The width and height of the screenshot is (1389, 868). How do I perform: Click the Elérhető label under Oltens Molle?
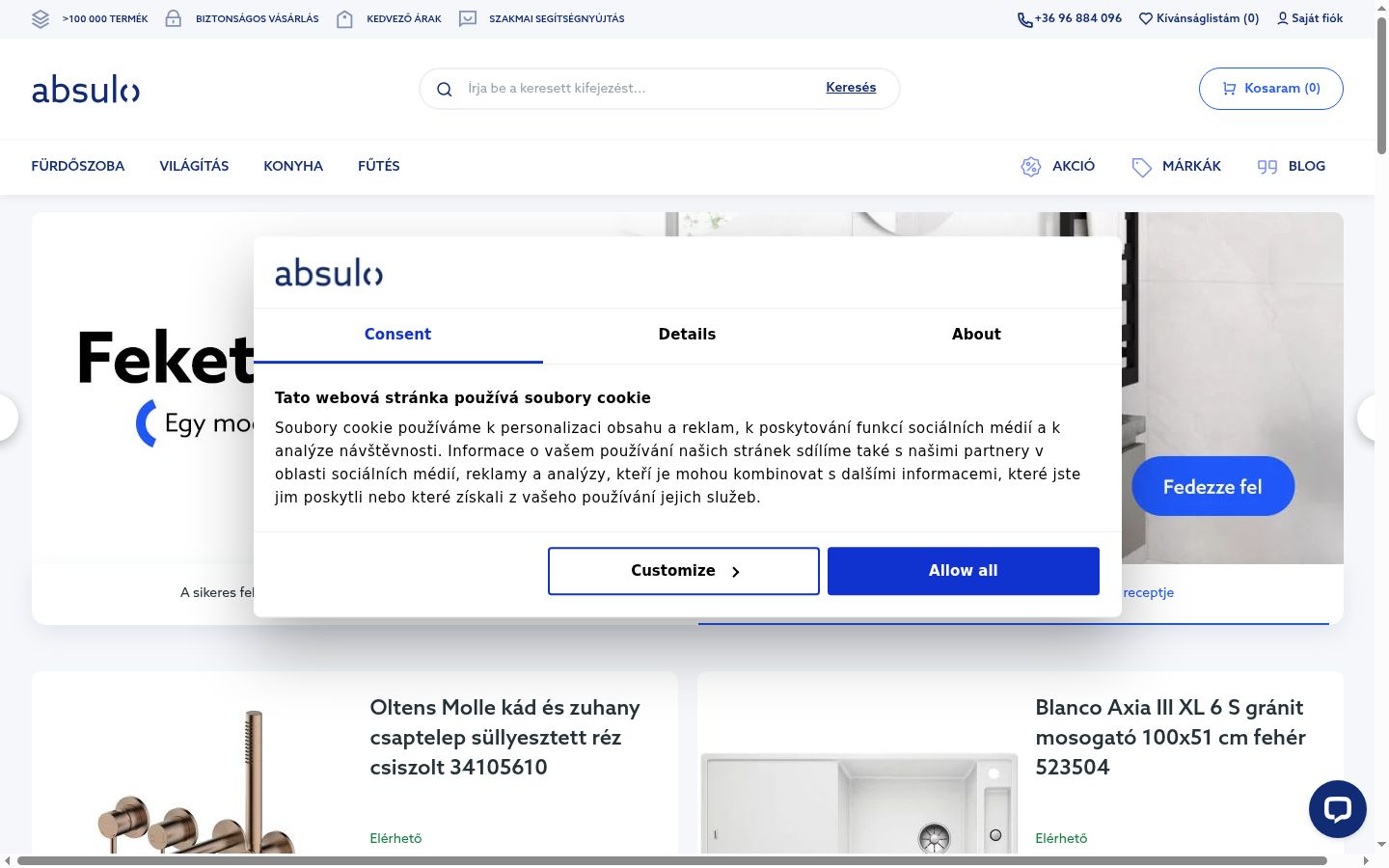pos(395,838)
